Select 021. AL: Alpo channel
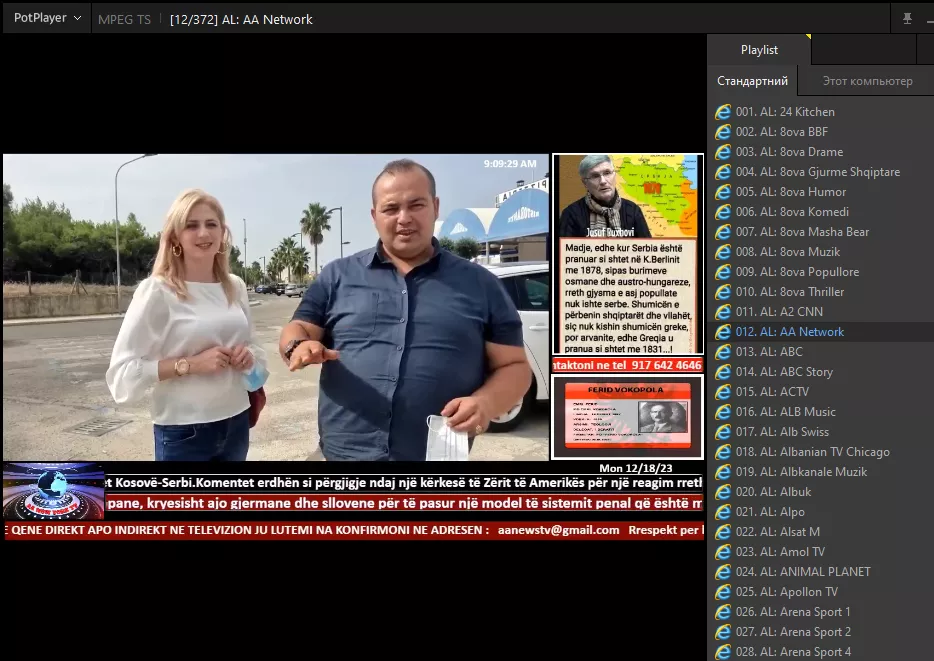 [822, 512]
